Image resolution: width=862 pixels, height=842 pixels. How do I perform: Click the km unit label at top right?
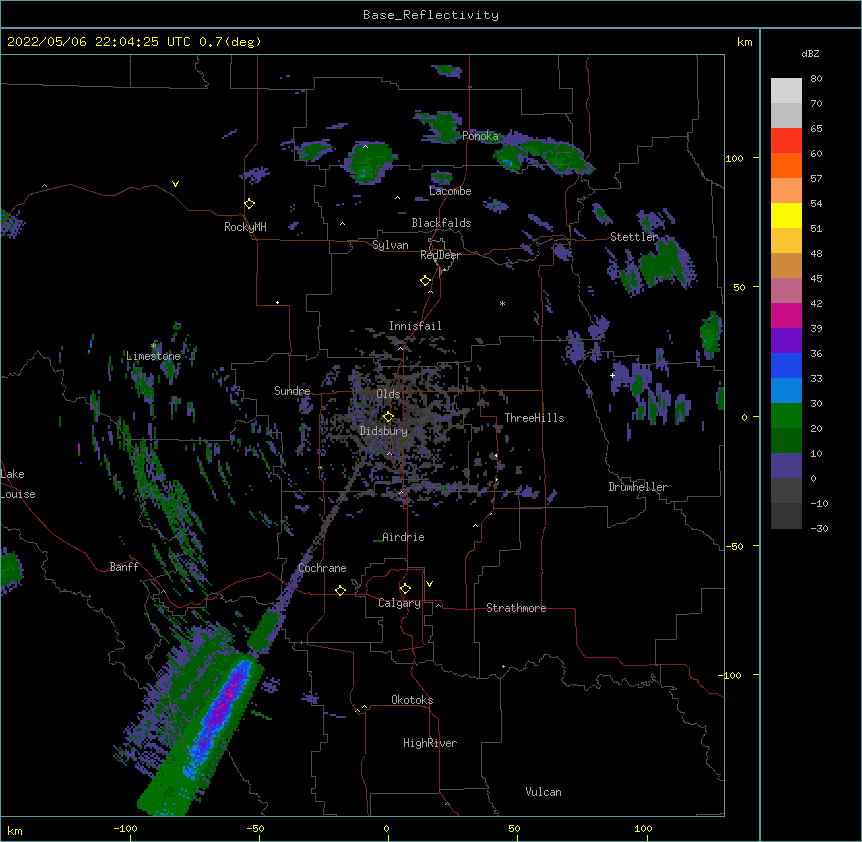tap(744, 42)
